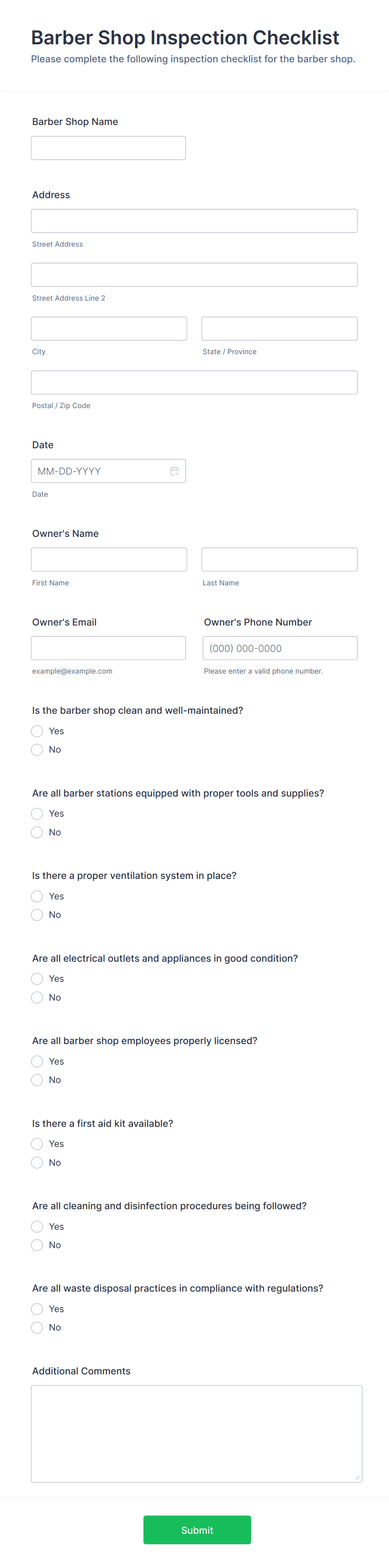The width and height of the screenshot is (389, 1568).
Task: Select Yes for employees properly licensed
Action: (x=36, y=1061)
